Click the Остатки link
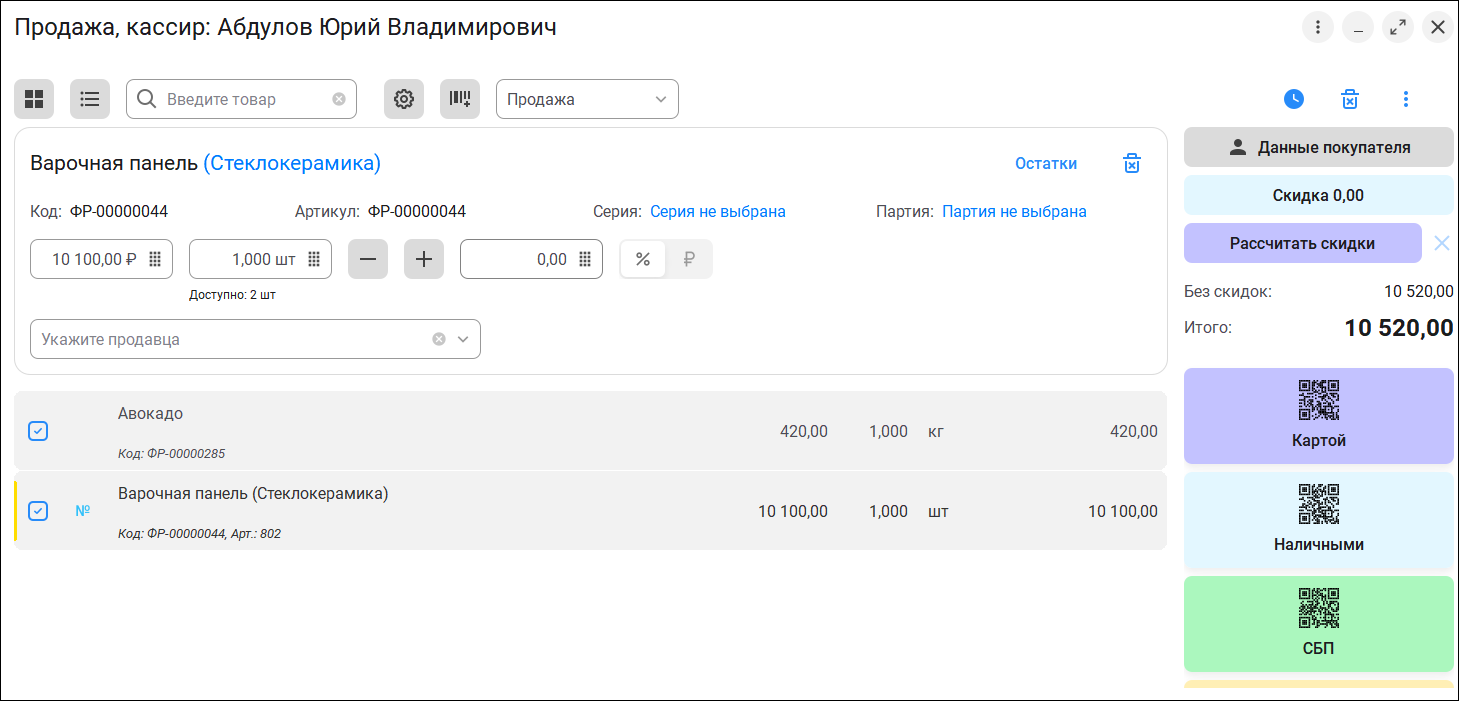 1046,164
